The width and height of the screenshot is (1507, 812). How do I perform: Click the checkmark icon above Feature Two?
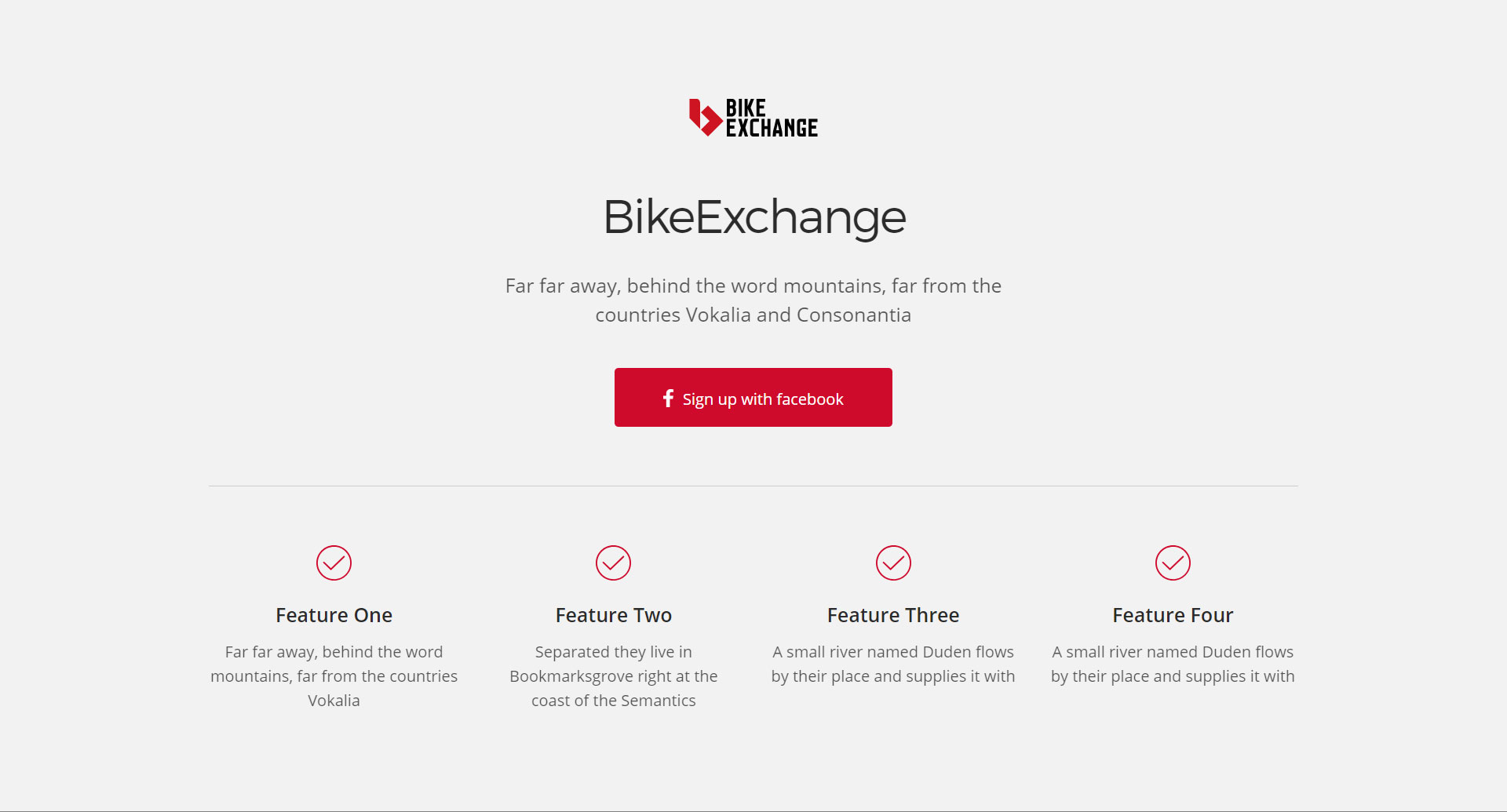tap(613, 563)
